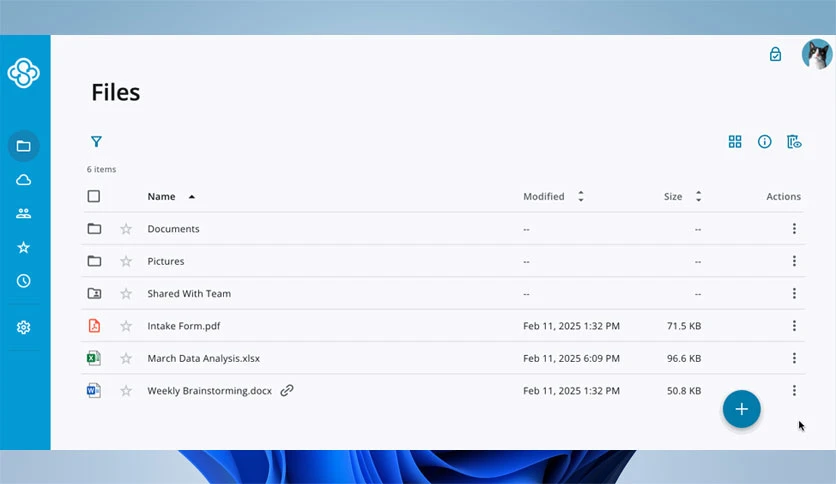This screenshot has height=484, width=836.
Task: Open actions menu for Pictures
Action: [794, 261]
